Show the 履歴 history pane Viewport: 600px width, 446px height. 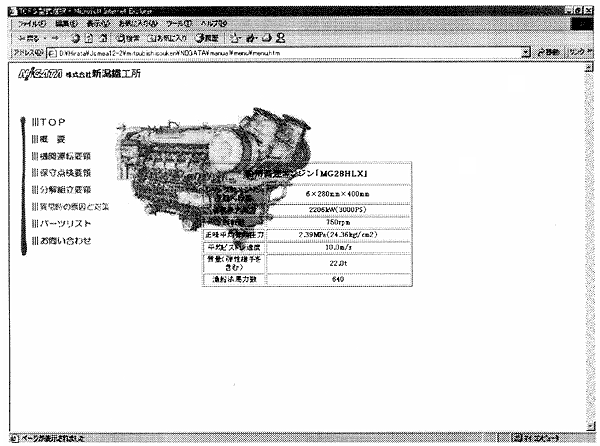207,38
